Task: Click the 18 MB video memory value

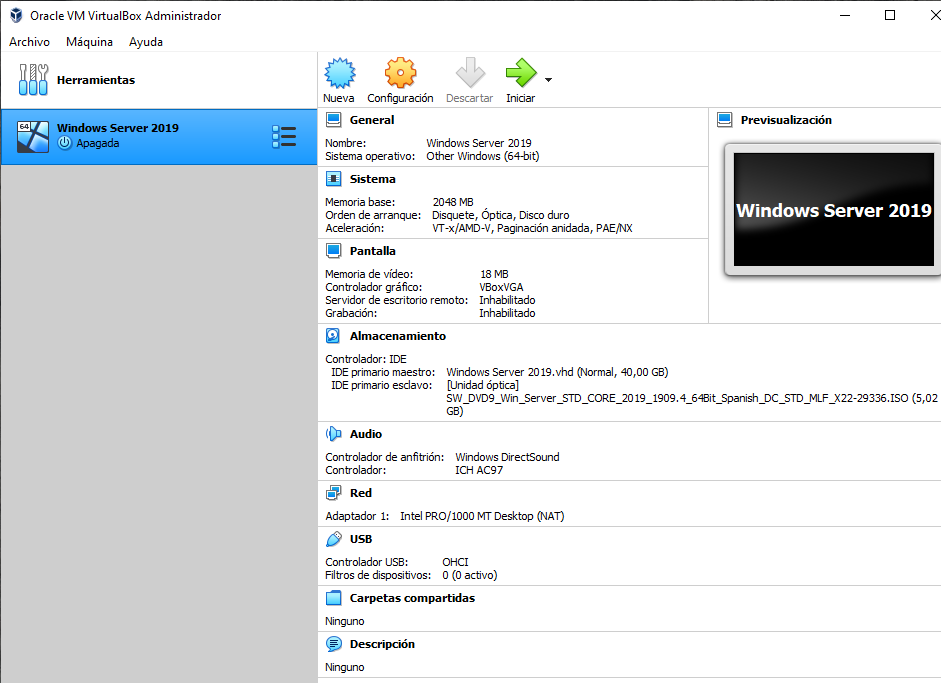Action: [494, 274]
